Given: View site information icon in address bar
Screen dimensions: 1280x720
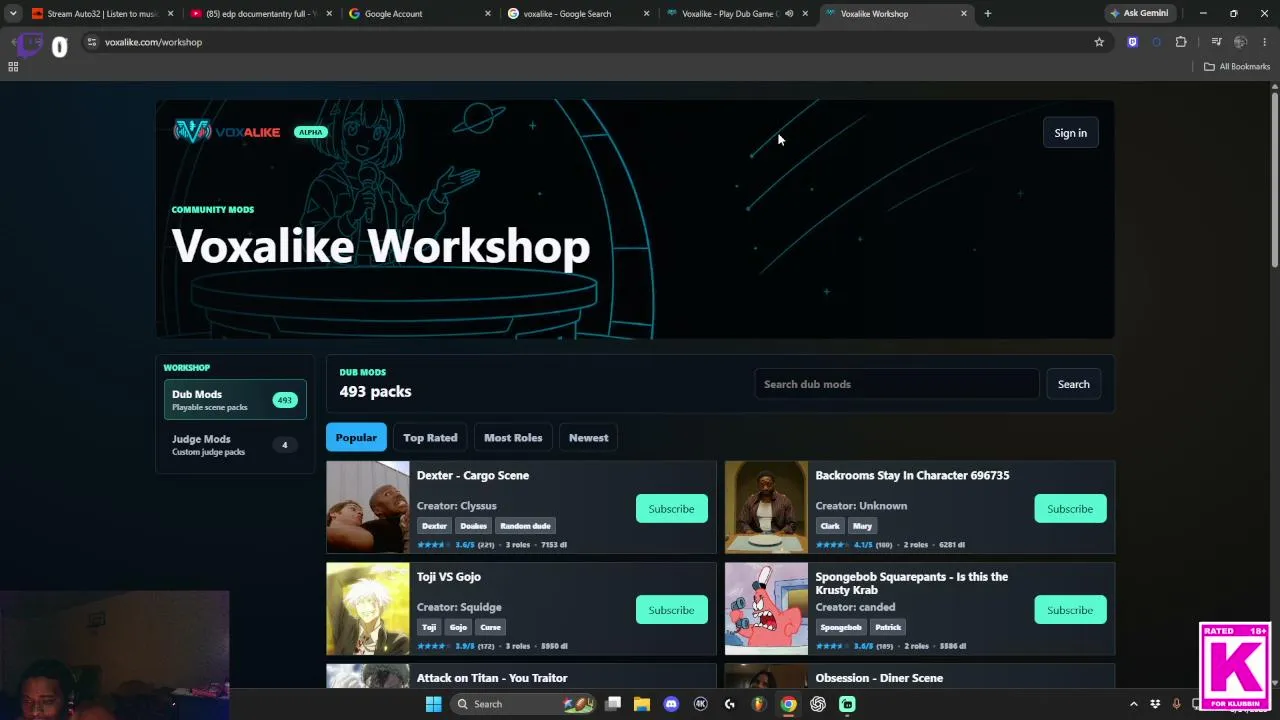Looking at the screenshot, I should [91, 42].
